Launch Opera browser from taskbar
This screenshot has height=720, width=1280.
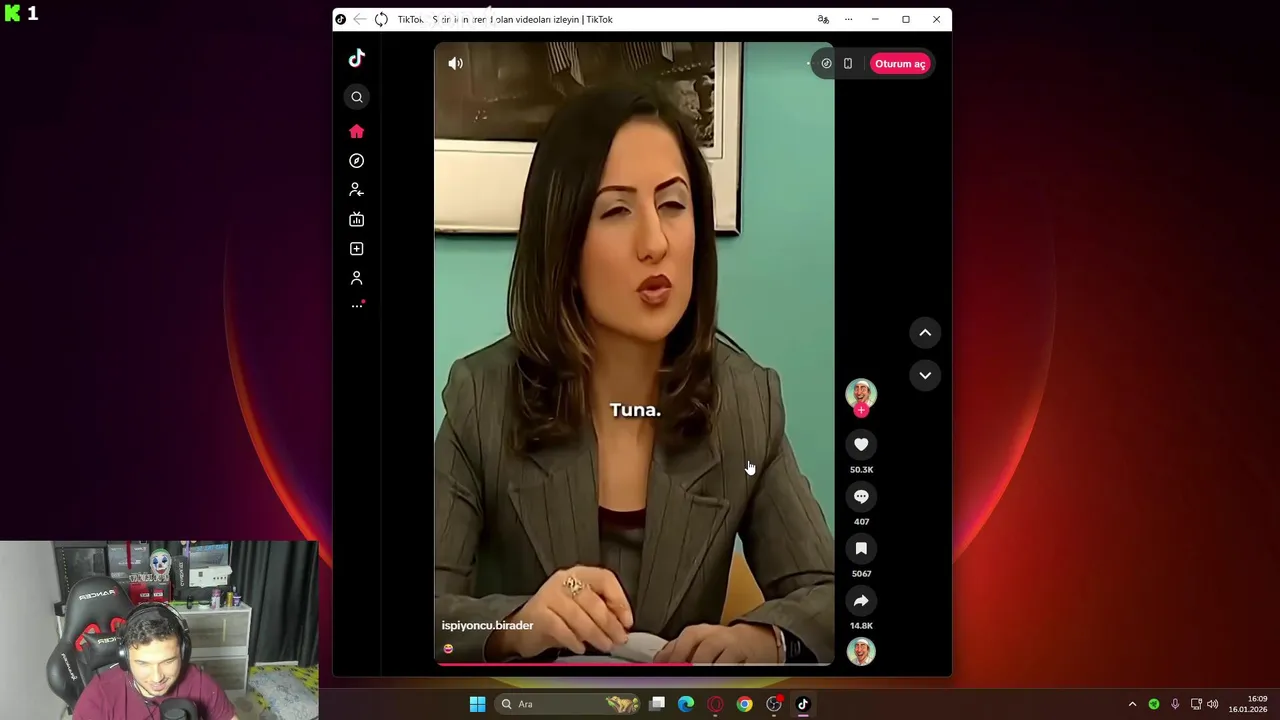[715, 704]
